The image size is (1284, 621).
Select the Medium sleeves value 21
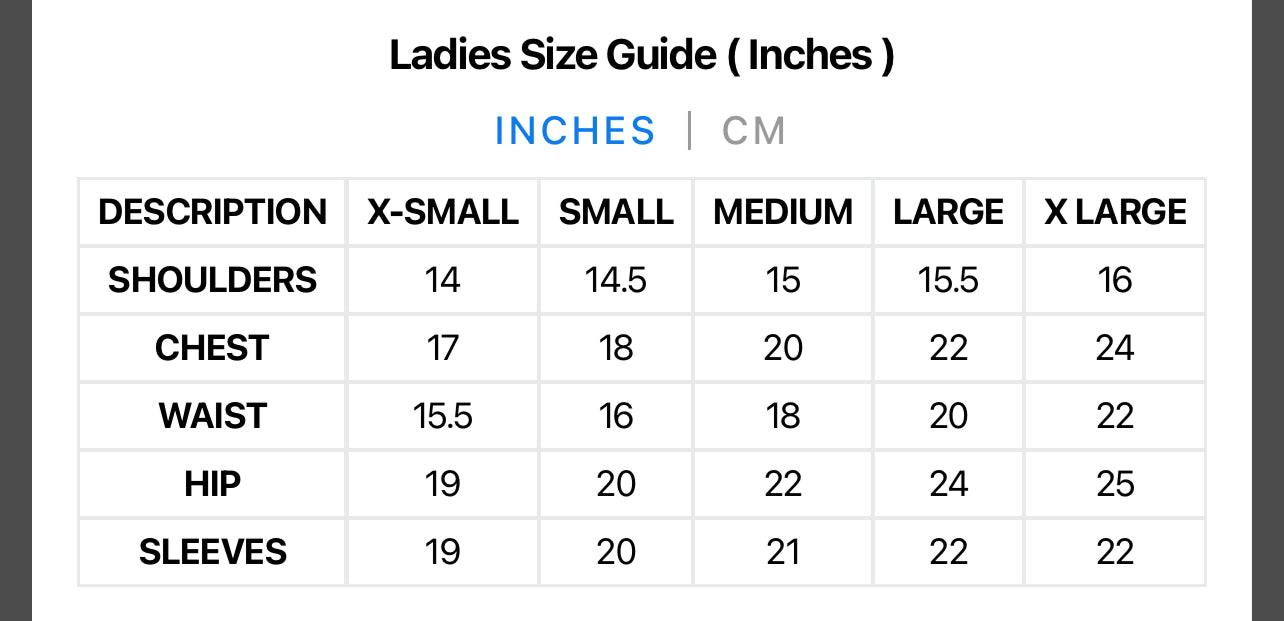(x=783, y=552)
